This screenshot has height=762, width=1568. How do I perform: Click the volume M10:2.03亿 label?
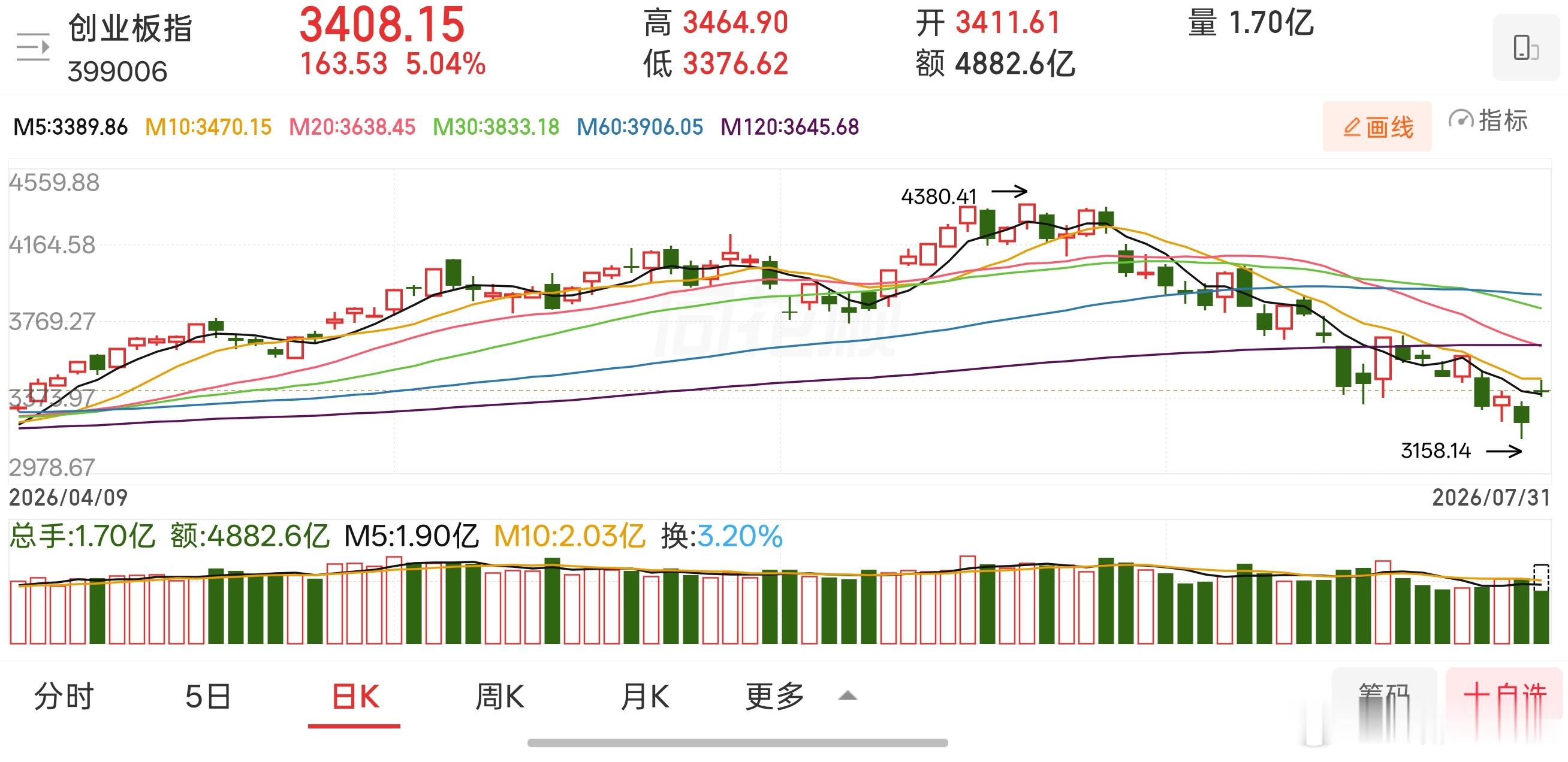pos(569,536)
